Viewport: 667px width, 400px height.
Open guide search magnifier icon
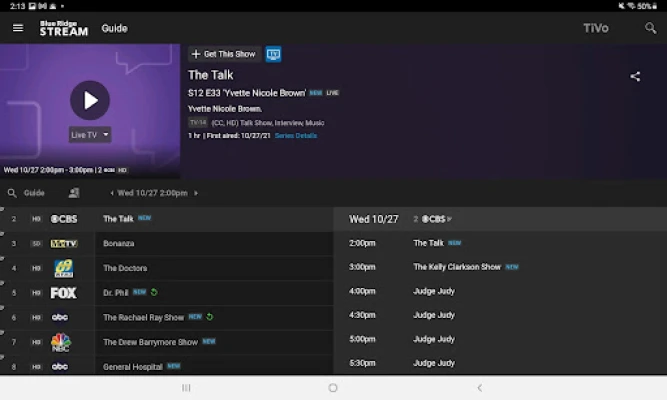(12, 193)
